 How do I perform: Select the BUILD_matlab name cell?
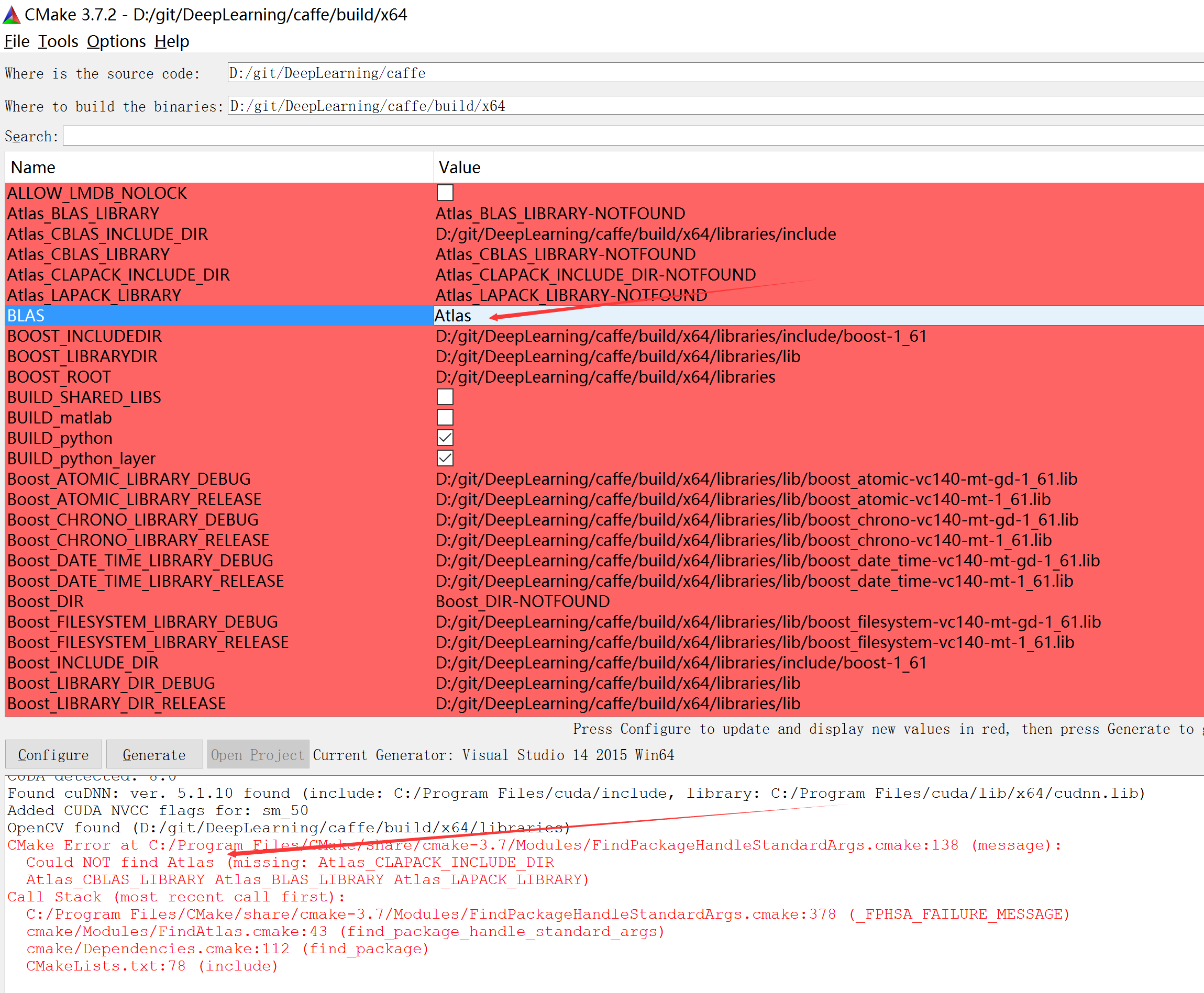218,418
